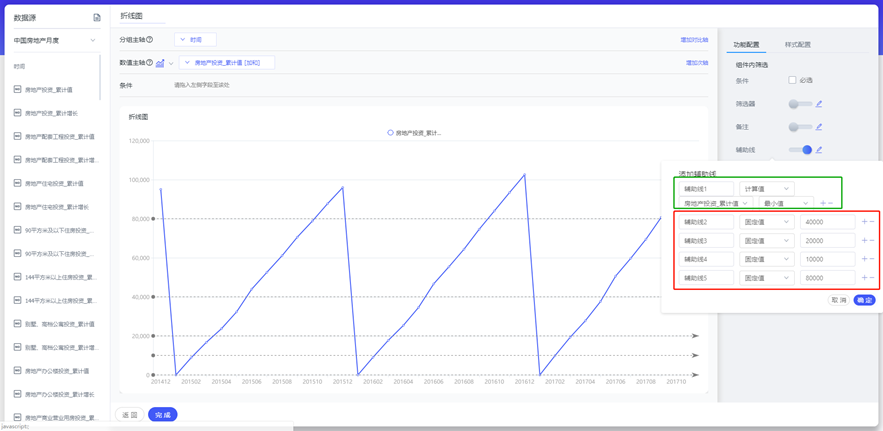Click the minus icon on the 辅助线5 row

[872, 278]
